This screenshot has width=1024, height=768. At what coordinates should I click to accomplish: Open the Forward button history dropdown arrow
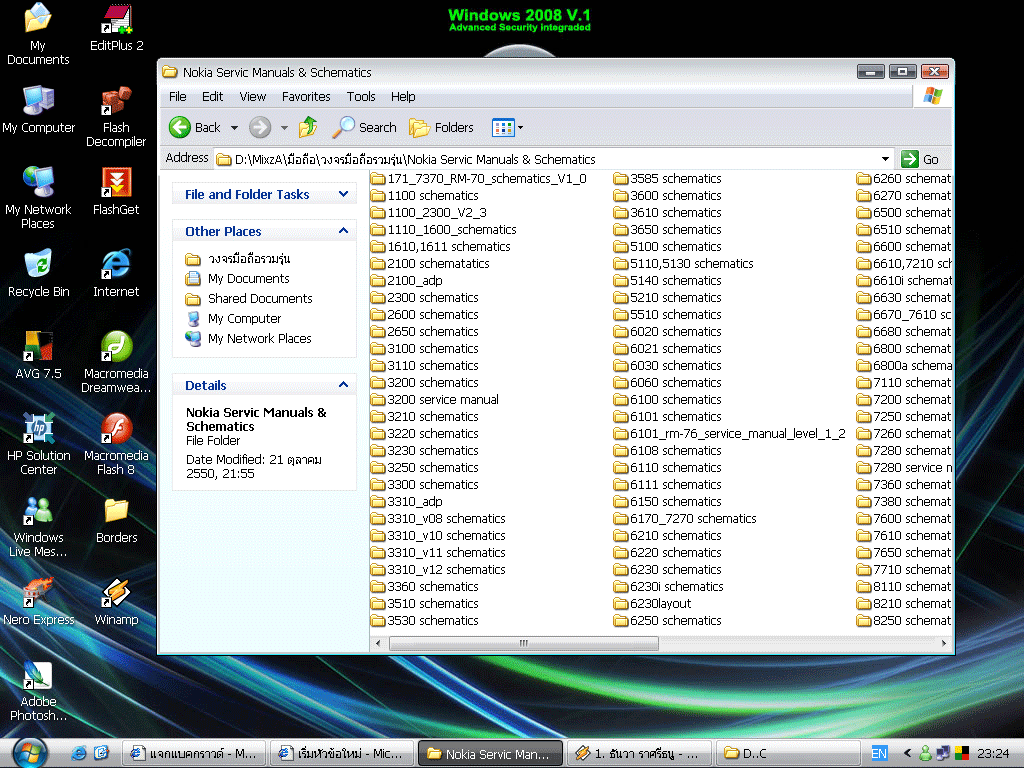point(284,127)
